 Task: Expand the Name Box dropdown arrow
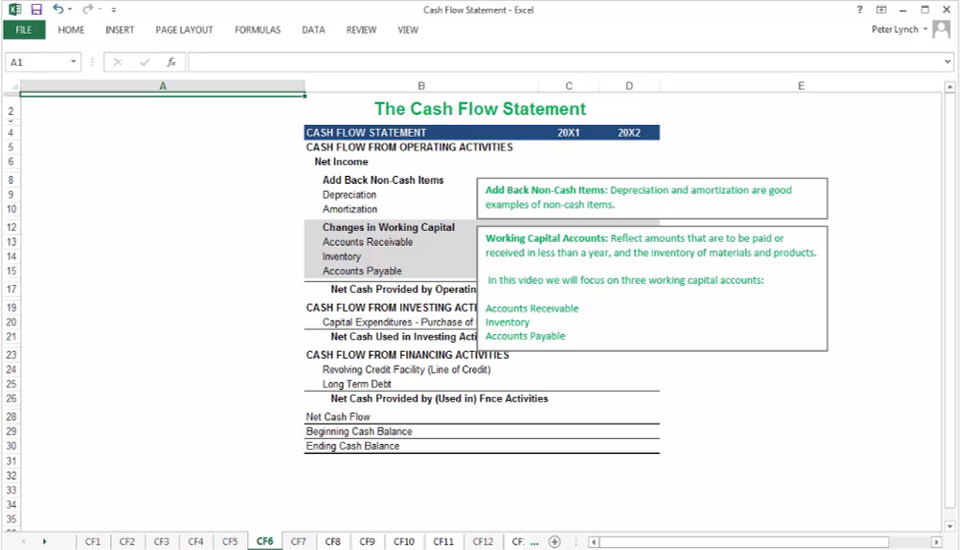[73, 62]
